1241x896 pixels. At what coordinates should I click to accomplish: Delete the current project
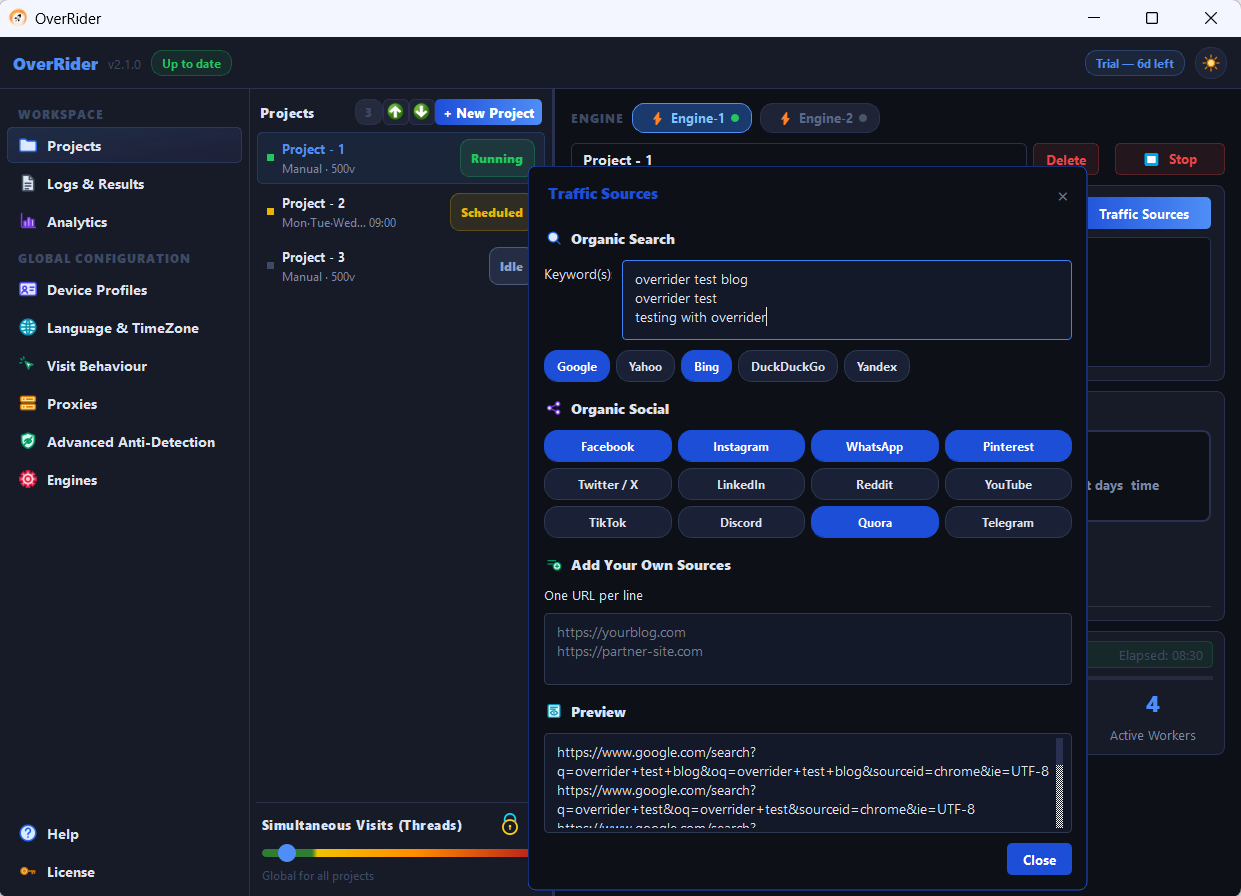(x=1066, y=160)
